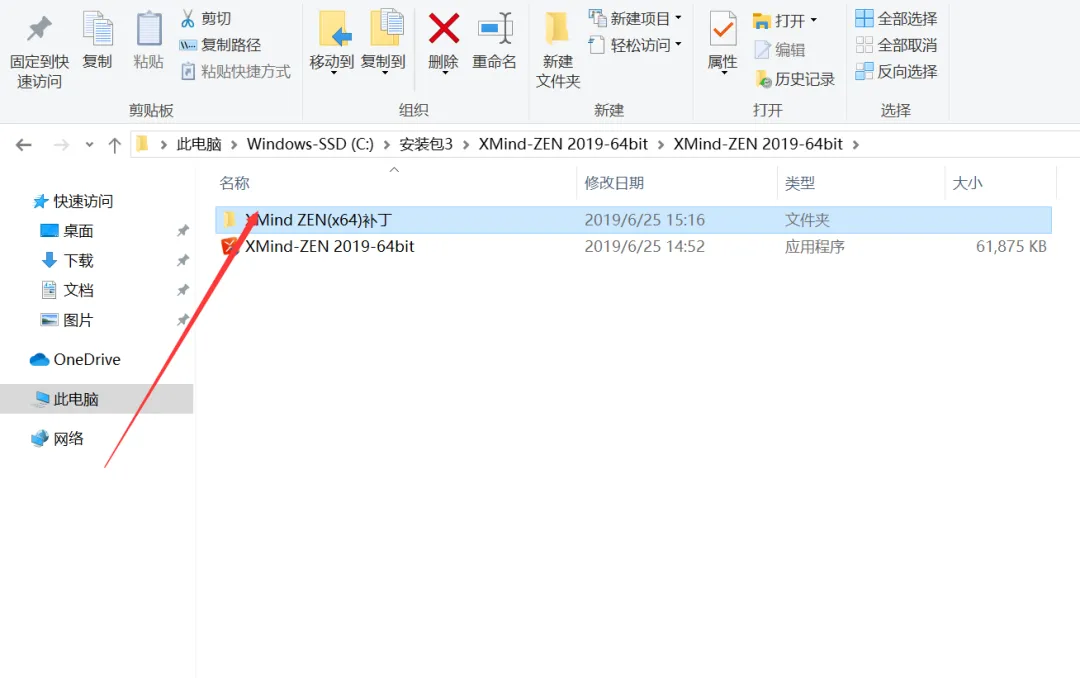
Task: Click Select none in ribbon
Action: 896,45
